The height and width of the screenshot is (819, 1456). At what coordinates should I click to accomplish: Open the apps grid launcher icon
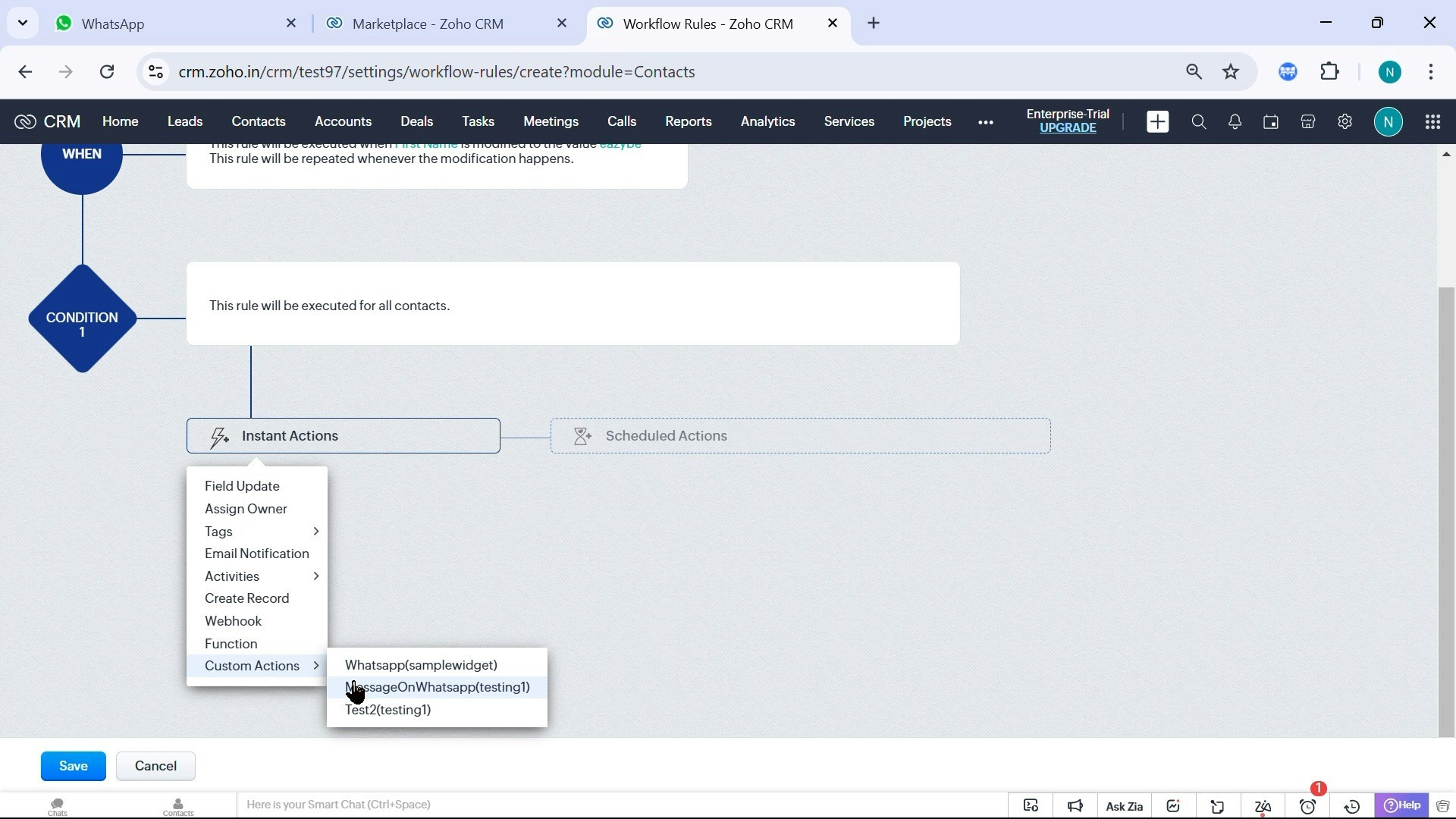point(1432,122)
